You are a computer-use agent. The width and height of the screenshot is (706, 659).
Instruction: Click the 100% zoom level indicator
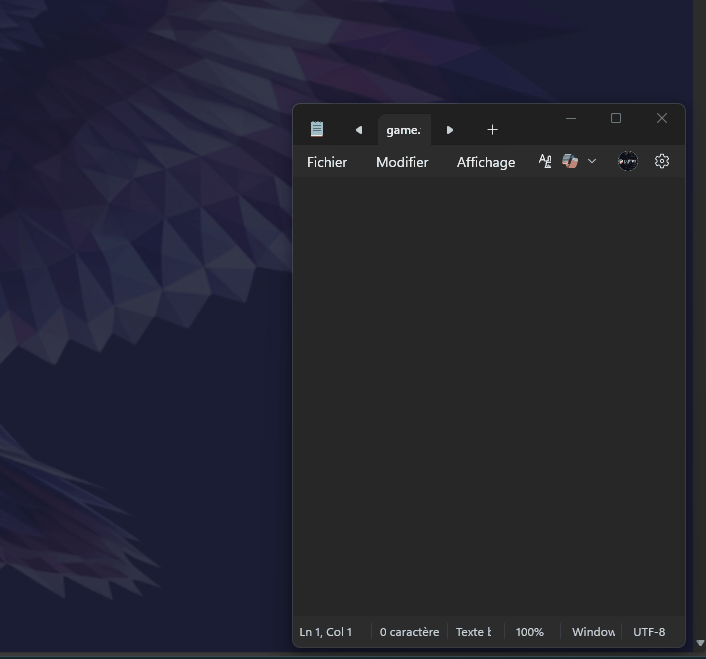pyautogui.click(x=530, y=632)
